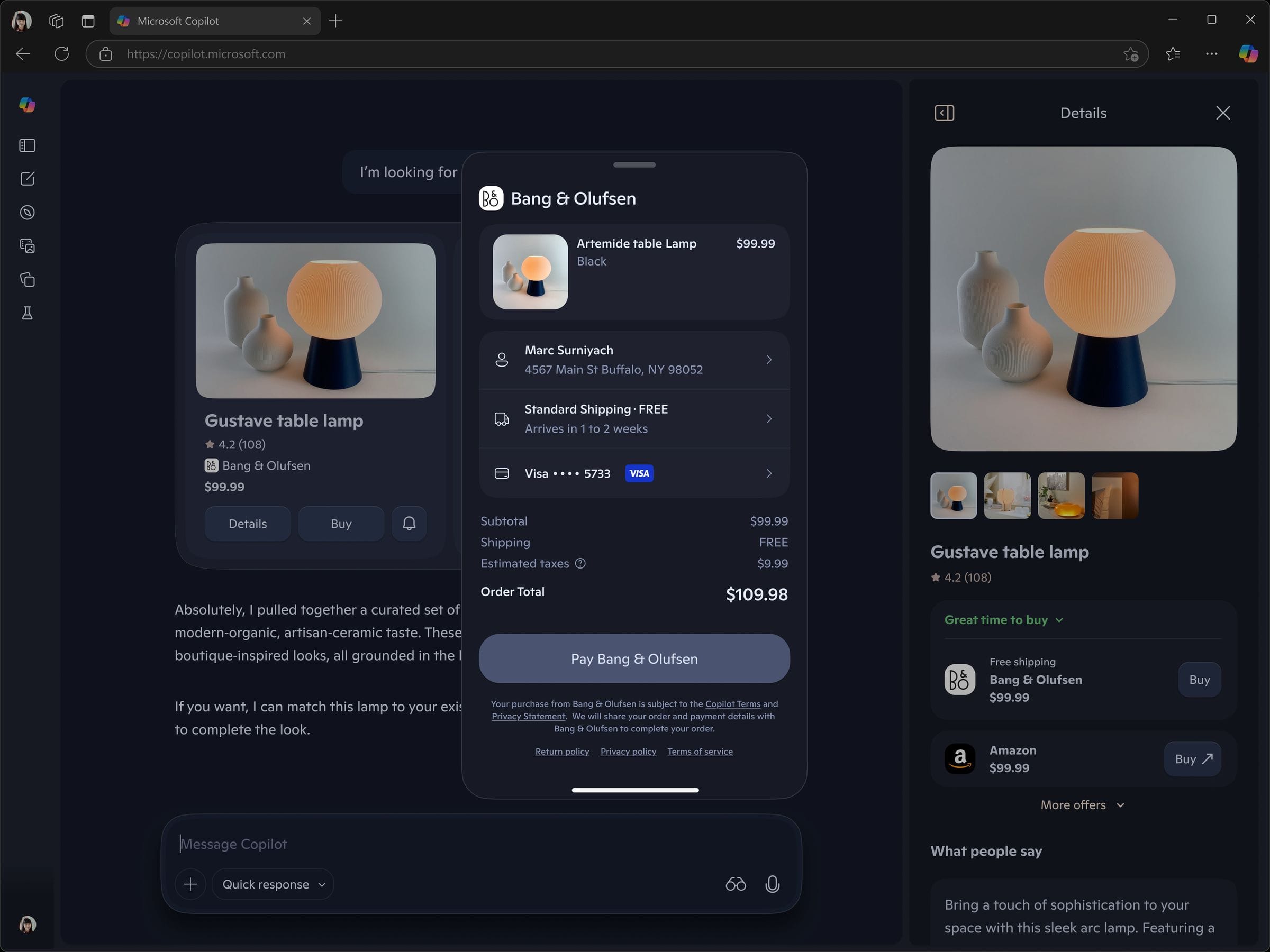Viewport: 1270px width, 952px height.
Task: Click the plus attach button in composer
Action: (190, 884)
